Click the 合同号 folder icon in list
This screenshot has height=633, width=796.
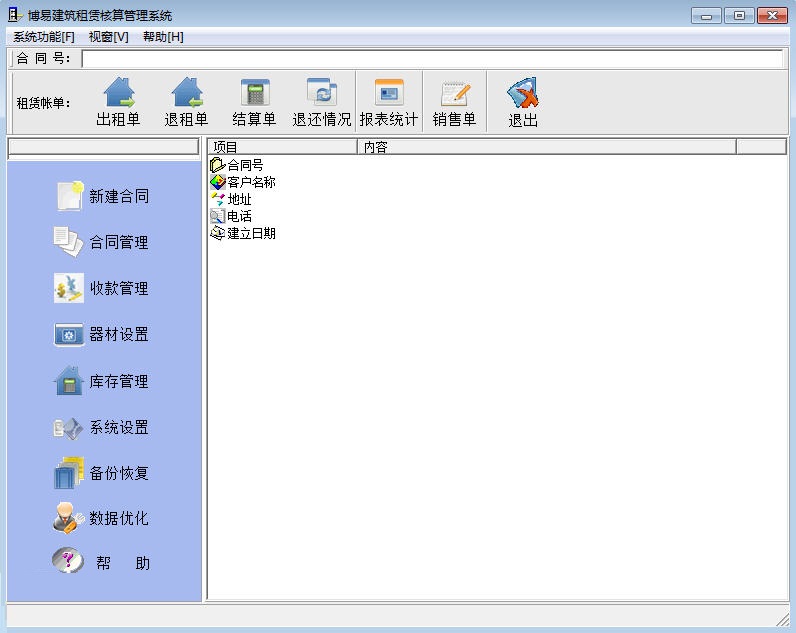point(217,164)
